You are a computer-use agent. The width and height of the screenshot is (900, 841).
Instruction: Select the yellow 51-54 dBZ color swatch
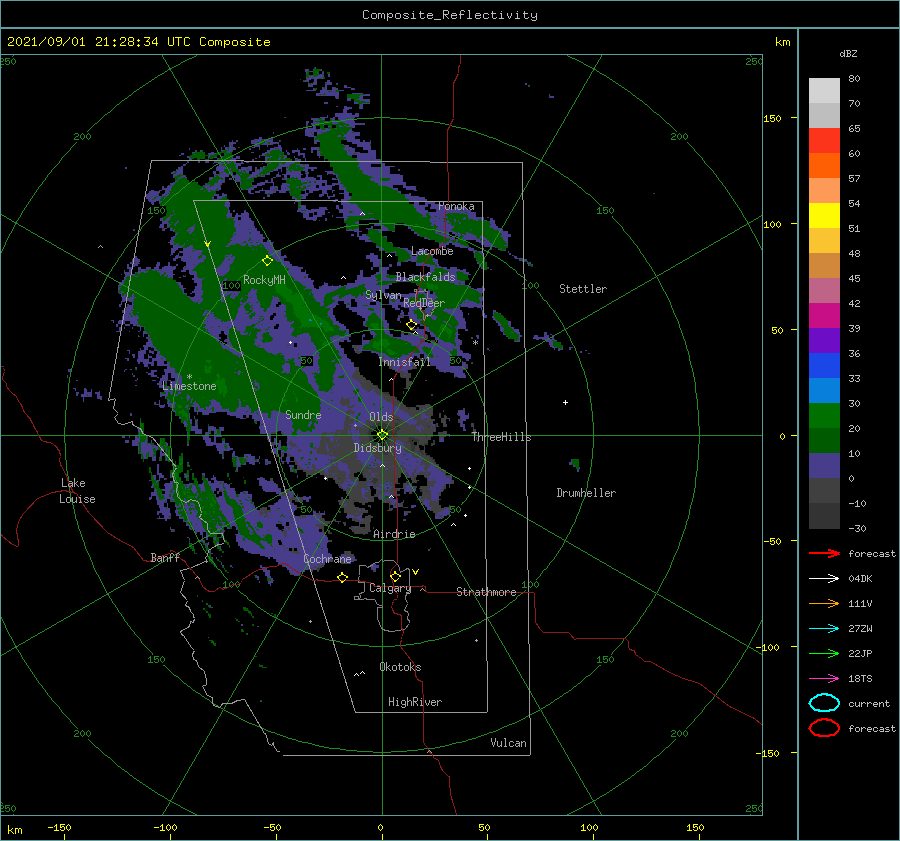click(824, 216)
